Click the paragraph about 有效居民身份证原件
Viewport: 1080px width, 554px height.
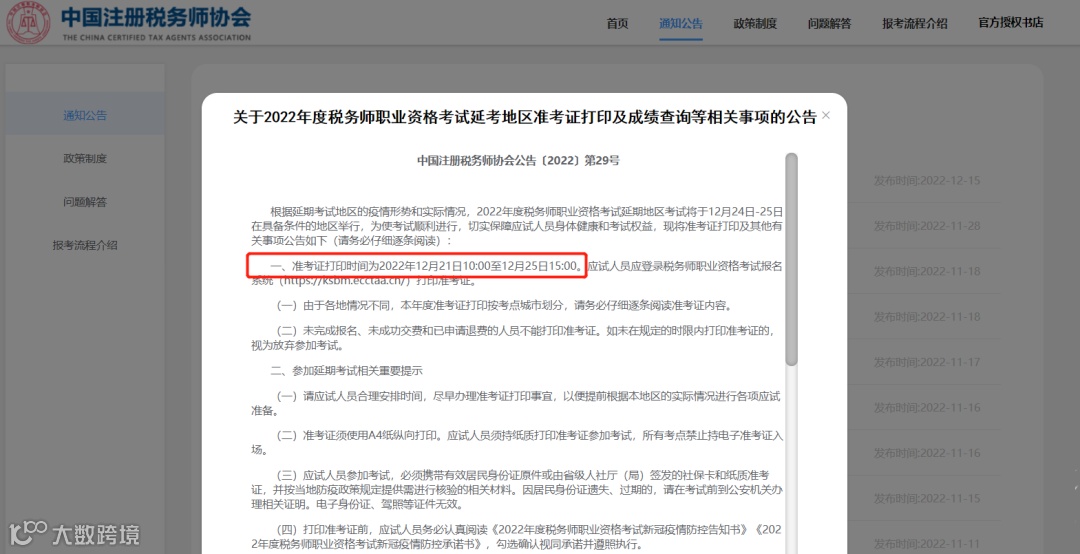pyautogui.click(x=517, y=490)
